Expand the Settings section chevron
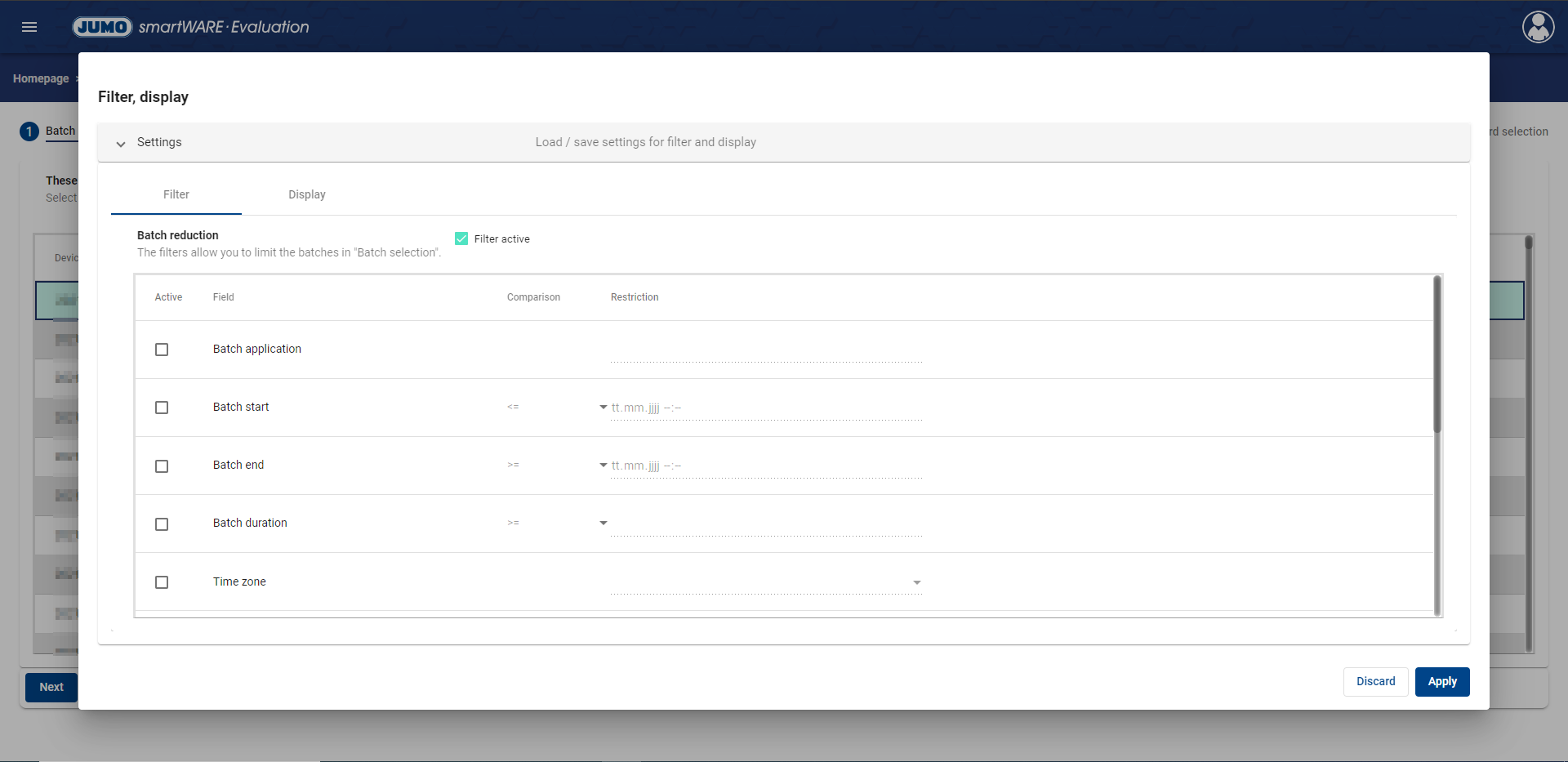The image size is (1568, 762). pyautogui.click(x=121, y=143)
